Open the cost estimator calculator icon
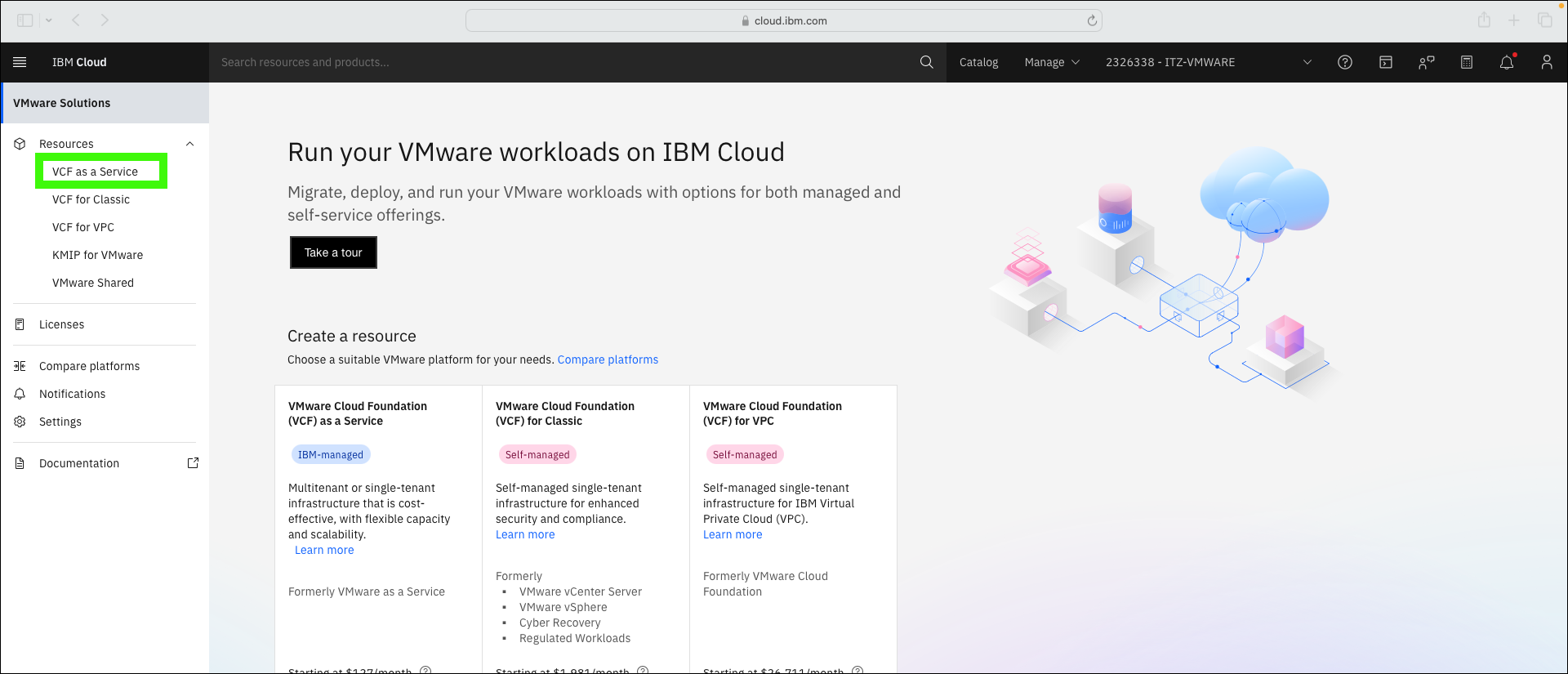1568x674 pixels. pyautogui.click(x=1467, y=62)
